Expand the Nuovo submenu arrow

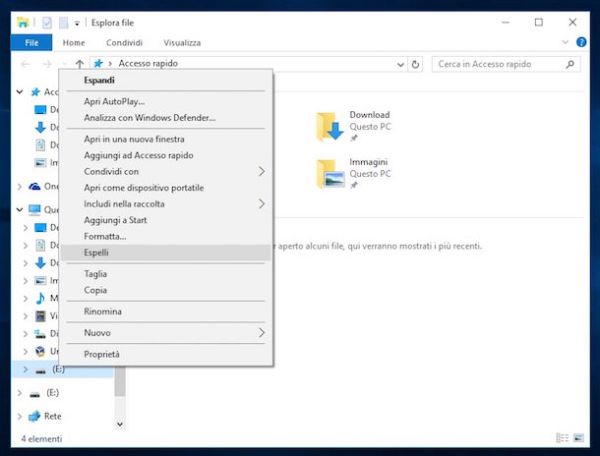click(x=262, y=332)
